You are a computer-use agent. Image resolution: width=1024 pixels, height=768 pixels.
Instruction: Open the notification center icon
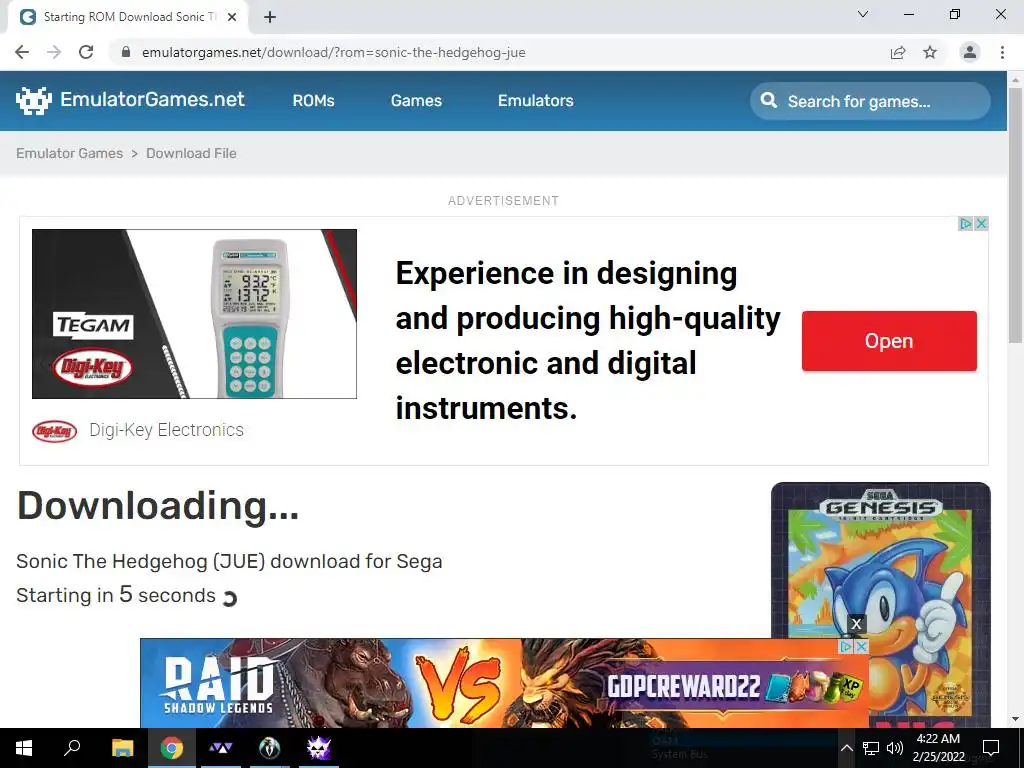991,748
